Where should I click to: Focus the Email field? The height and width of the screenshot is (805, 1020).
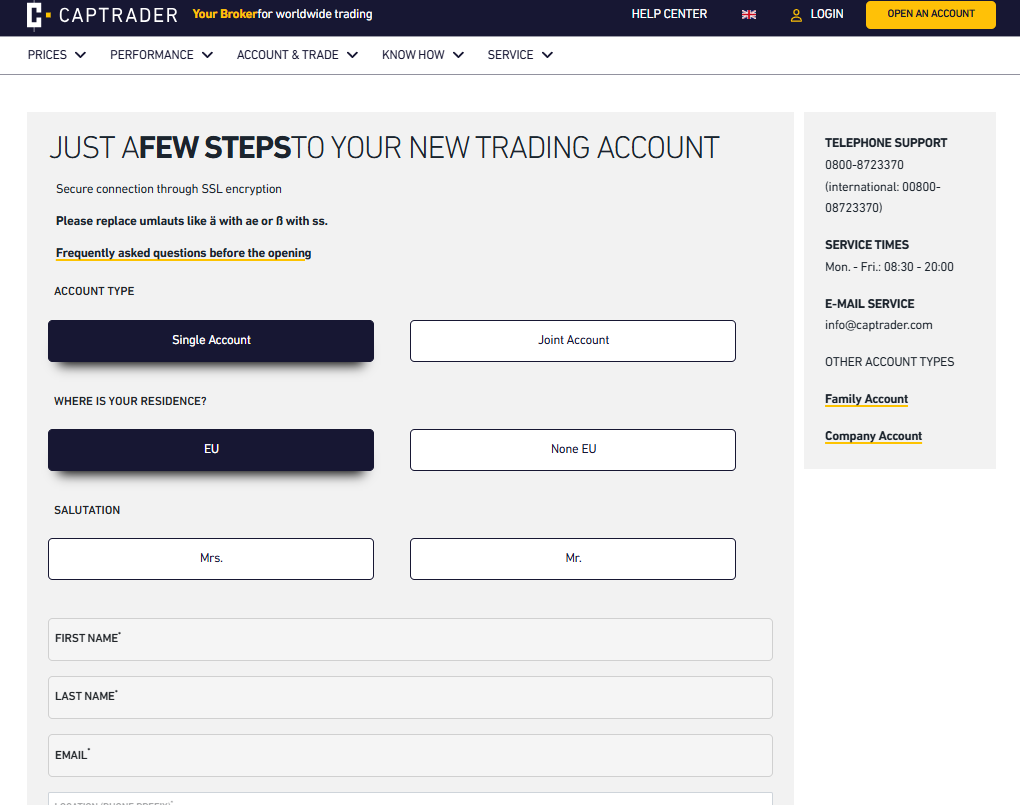(410, 756)
